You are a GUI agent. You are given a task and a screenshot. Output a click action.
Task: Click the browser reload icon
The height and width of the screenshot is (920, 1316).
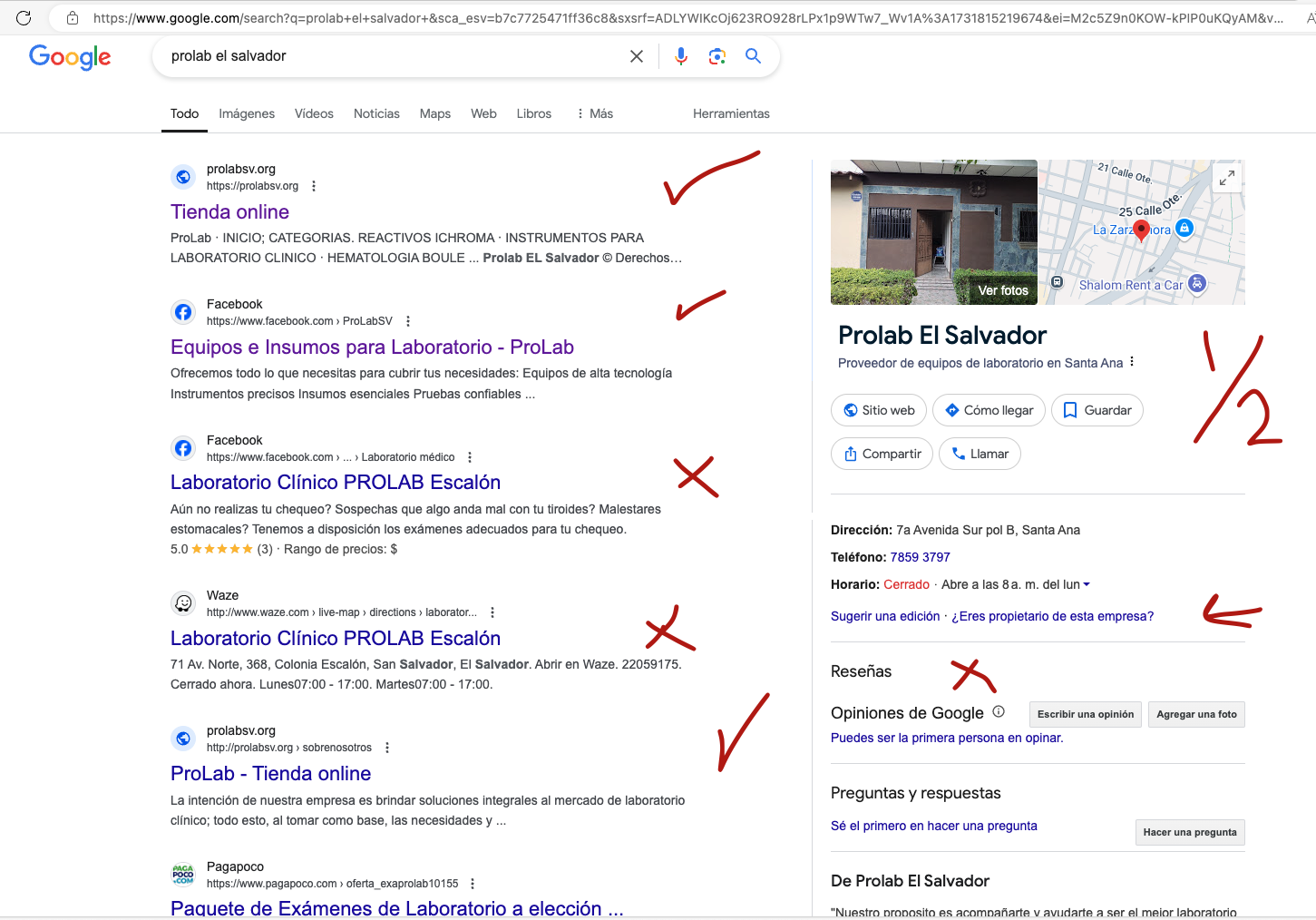click(24, 17)
